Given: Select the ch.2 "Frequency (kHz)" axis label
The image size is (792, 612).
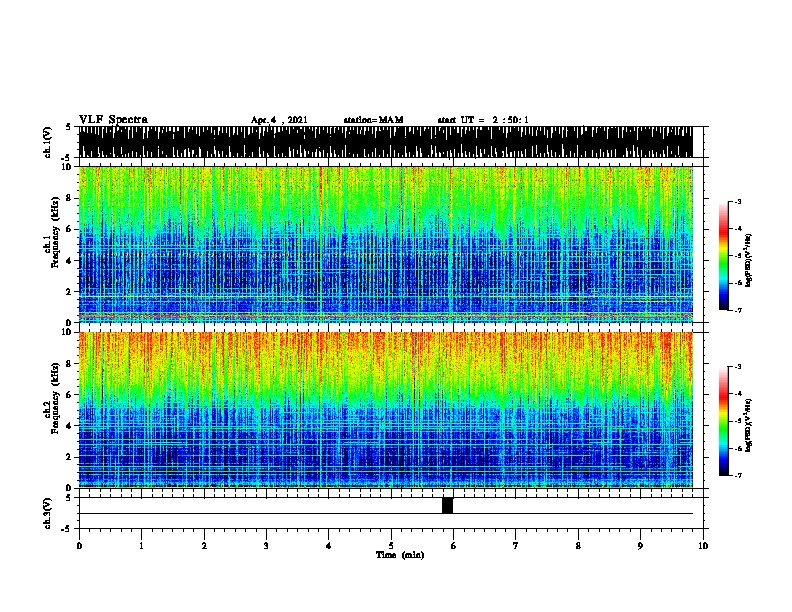Looking at the screenshot, I should [56, 398].
